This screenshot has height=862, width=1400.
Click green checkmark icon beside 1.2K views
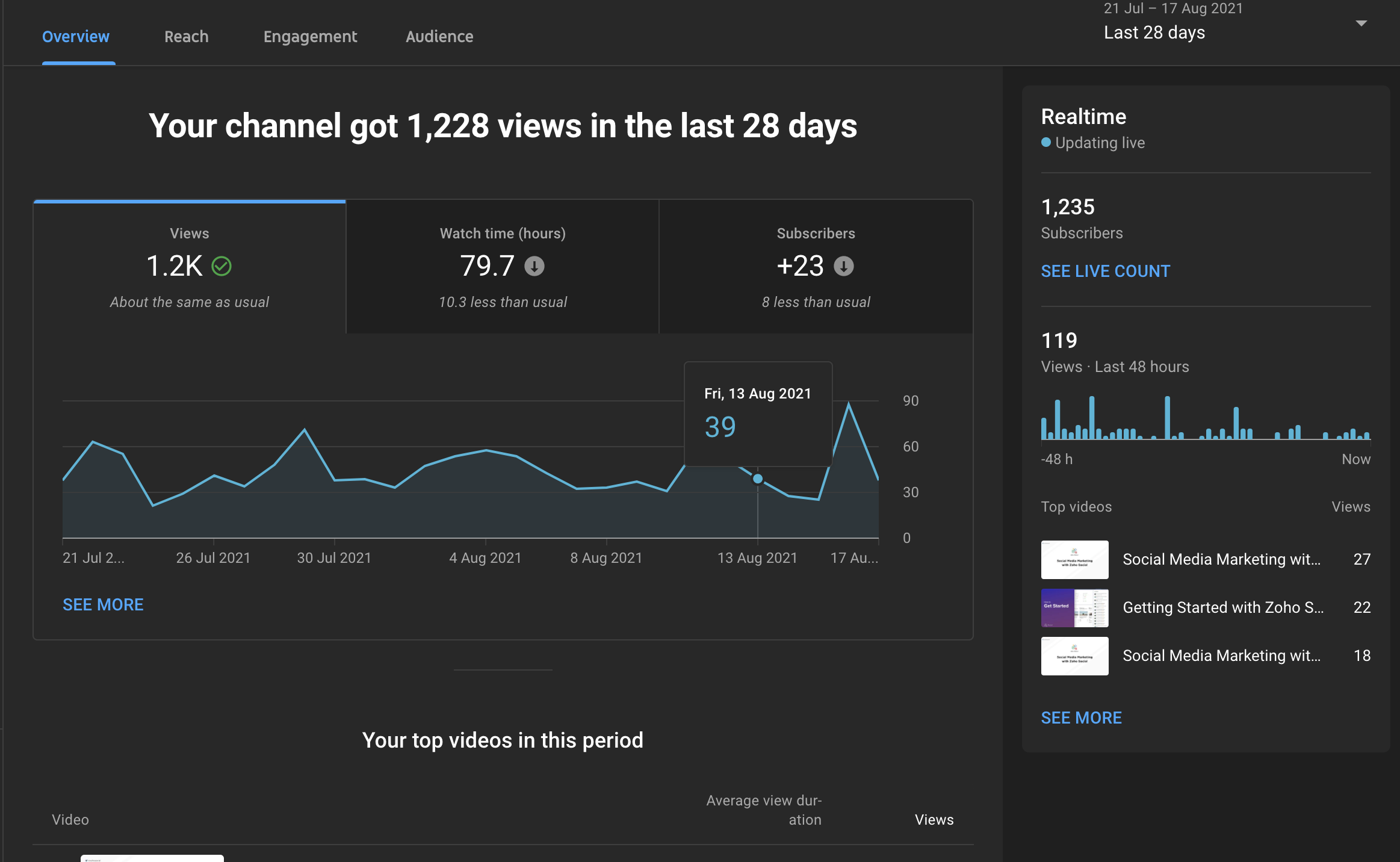tap(221, 266)
